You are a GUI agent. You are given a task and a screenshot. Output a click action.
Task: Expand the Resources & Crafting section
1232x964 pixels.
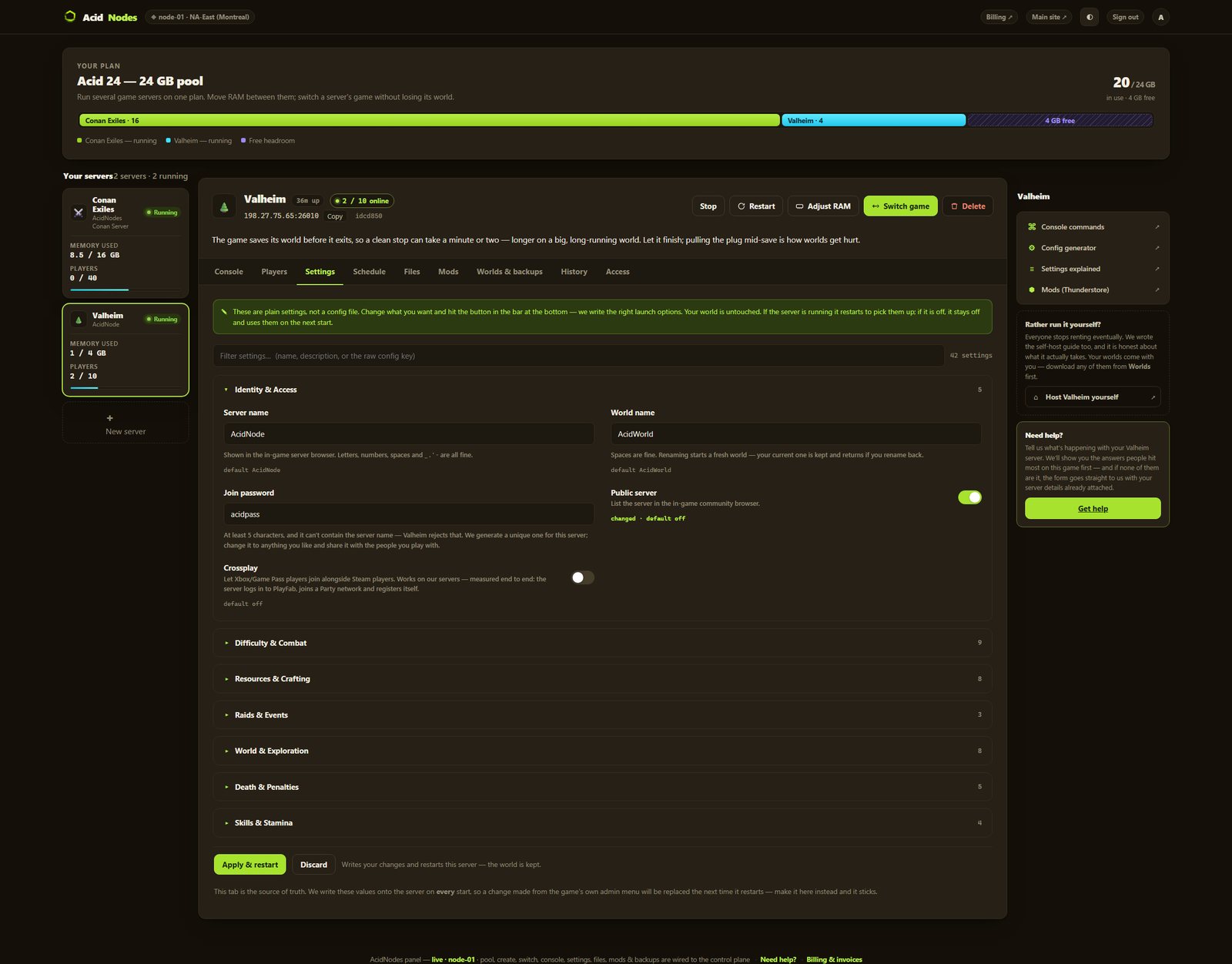click(x=602, y=679)
